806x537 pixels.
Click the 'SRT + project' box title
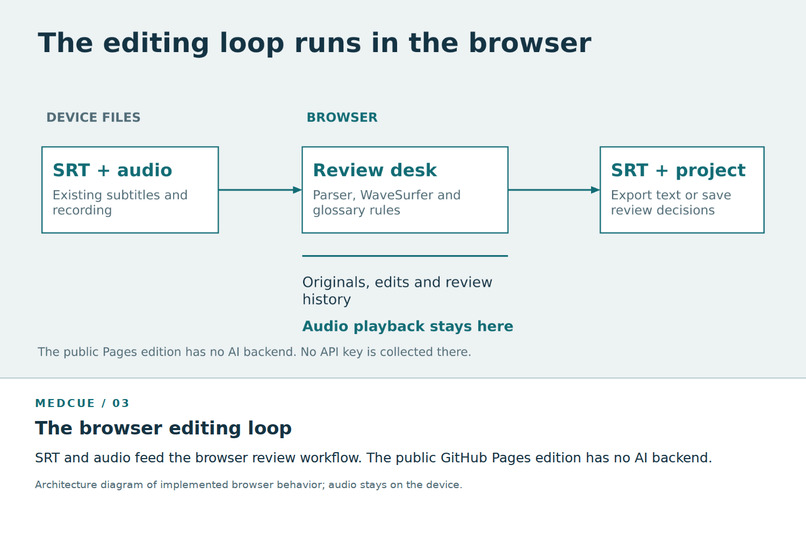point(678,170)
